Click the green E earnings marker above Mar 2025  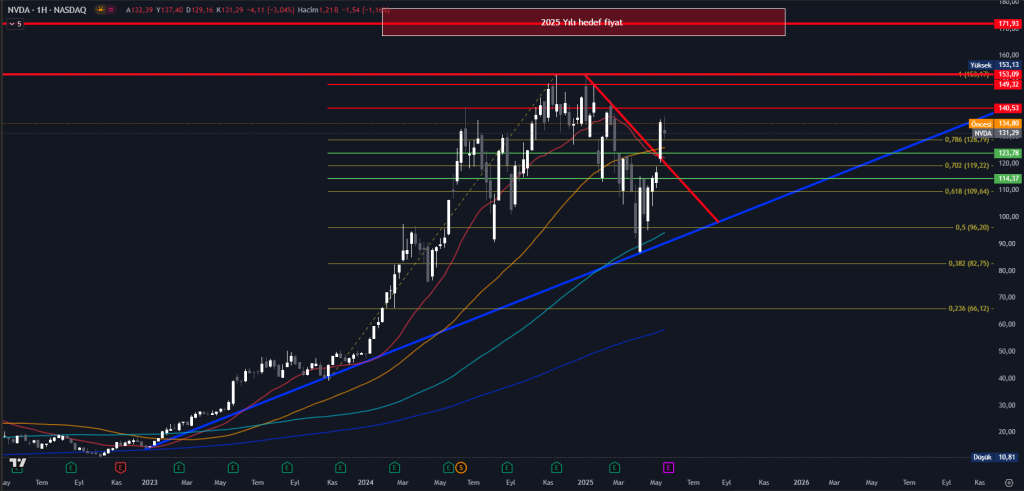614,467
